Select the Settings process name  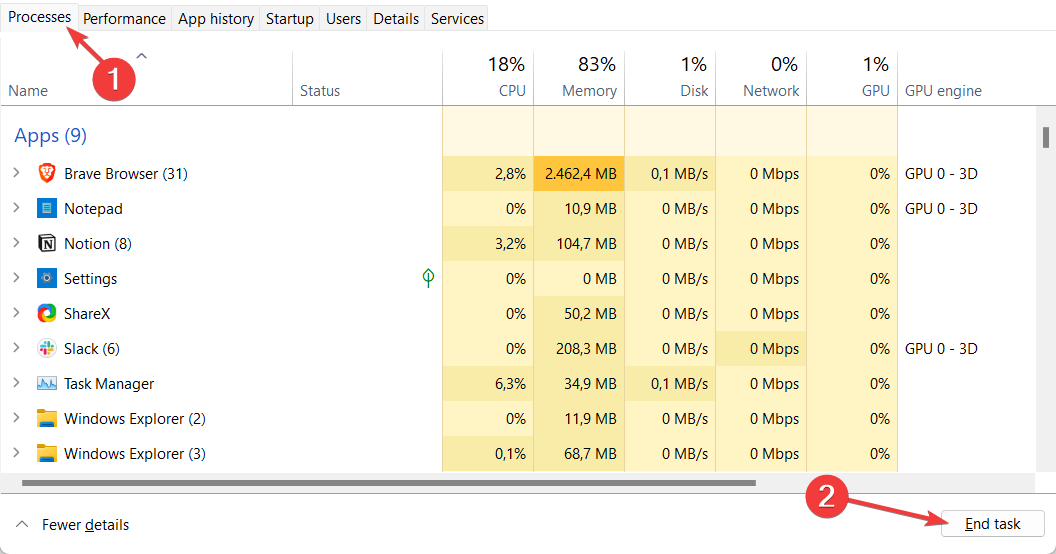pos(90,279)
